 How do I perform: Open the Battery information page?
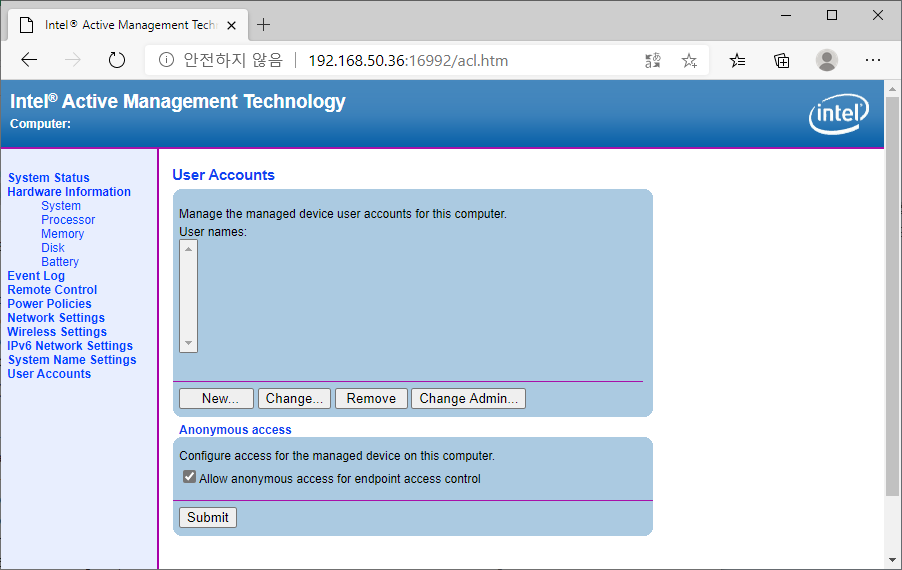60,262
